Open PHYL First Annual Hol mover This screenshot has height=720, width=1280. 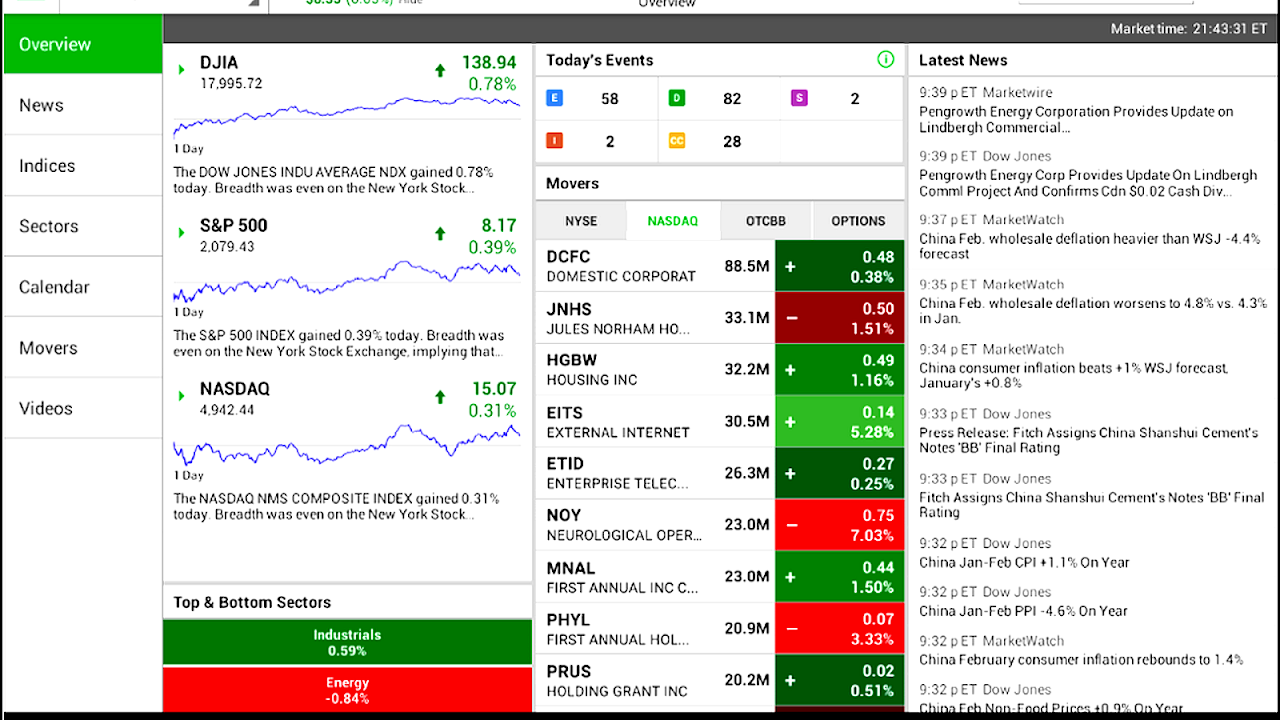pyautogui.click(x=719, y=629)
